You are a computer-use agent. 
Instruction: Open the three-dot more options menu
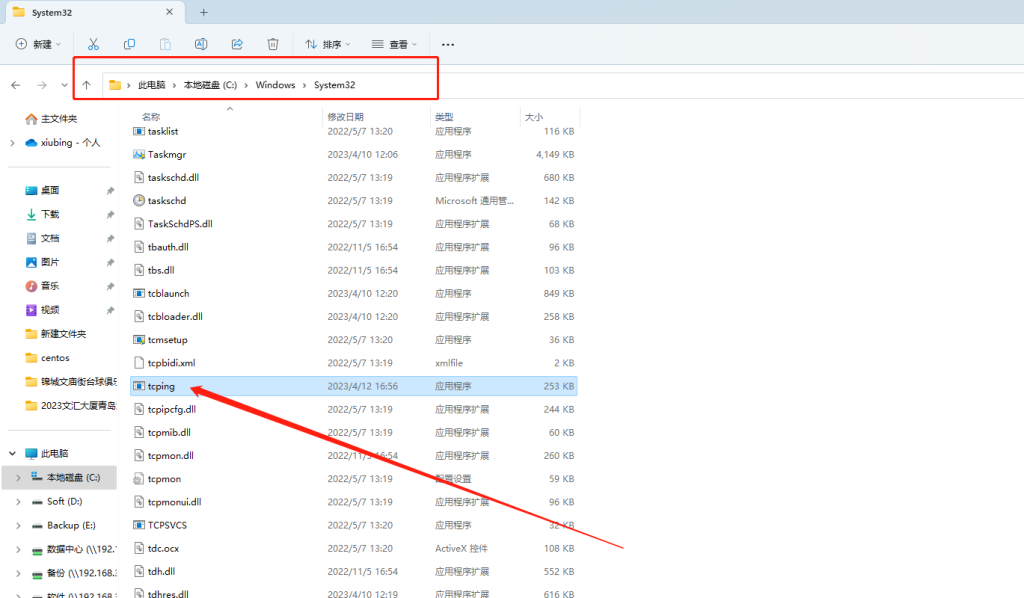tap(447, 44)
